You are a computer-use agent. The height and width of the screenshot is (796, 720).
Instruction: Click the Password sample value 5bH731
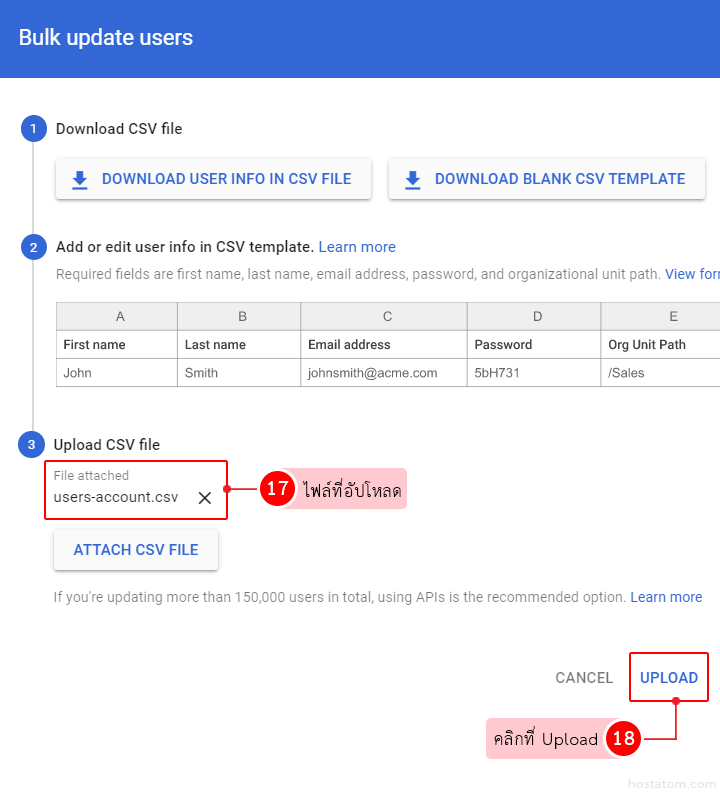click(x=496, y=373)
